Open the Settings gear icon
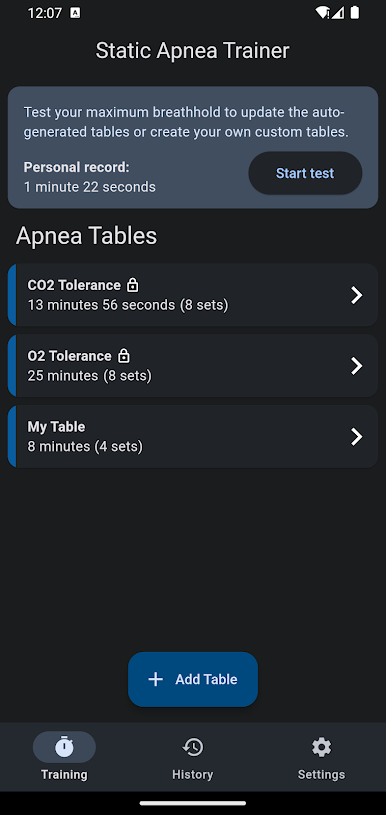The height and width of the screenshot is (815, 386). tap(321, 747)
